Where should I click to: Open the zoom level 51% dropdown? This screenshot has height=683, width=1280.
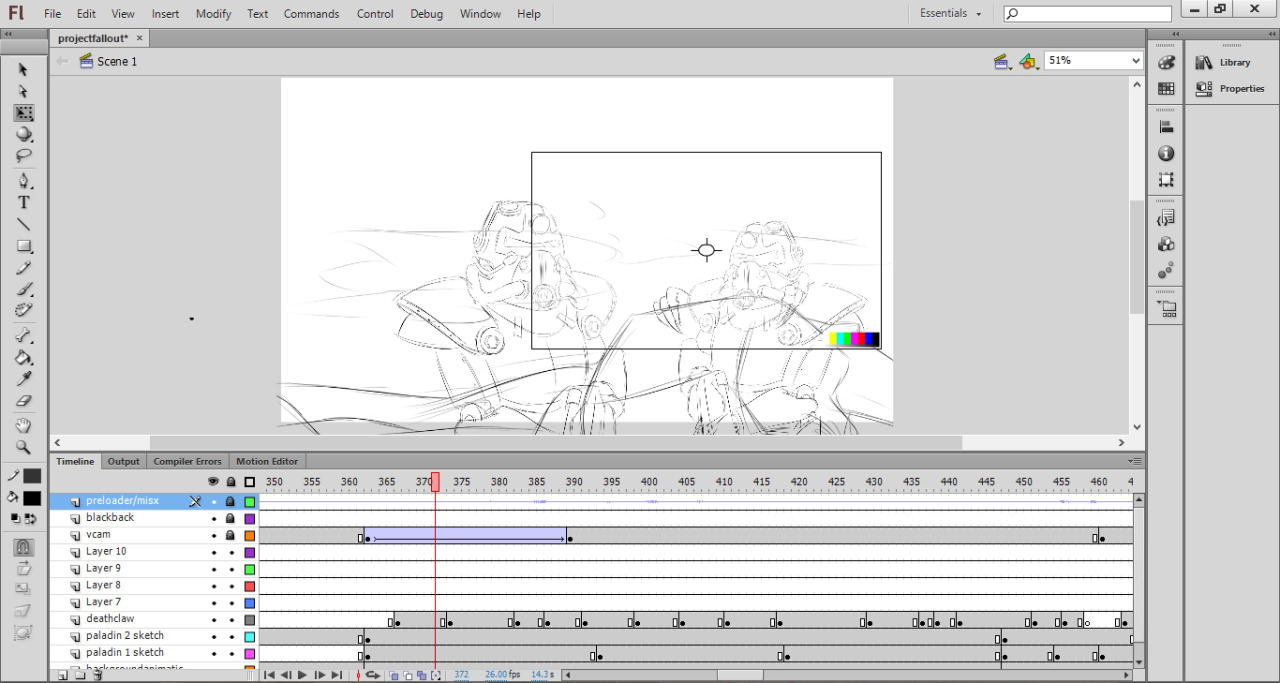pos(1135,61)
